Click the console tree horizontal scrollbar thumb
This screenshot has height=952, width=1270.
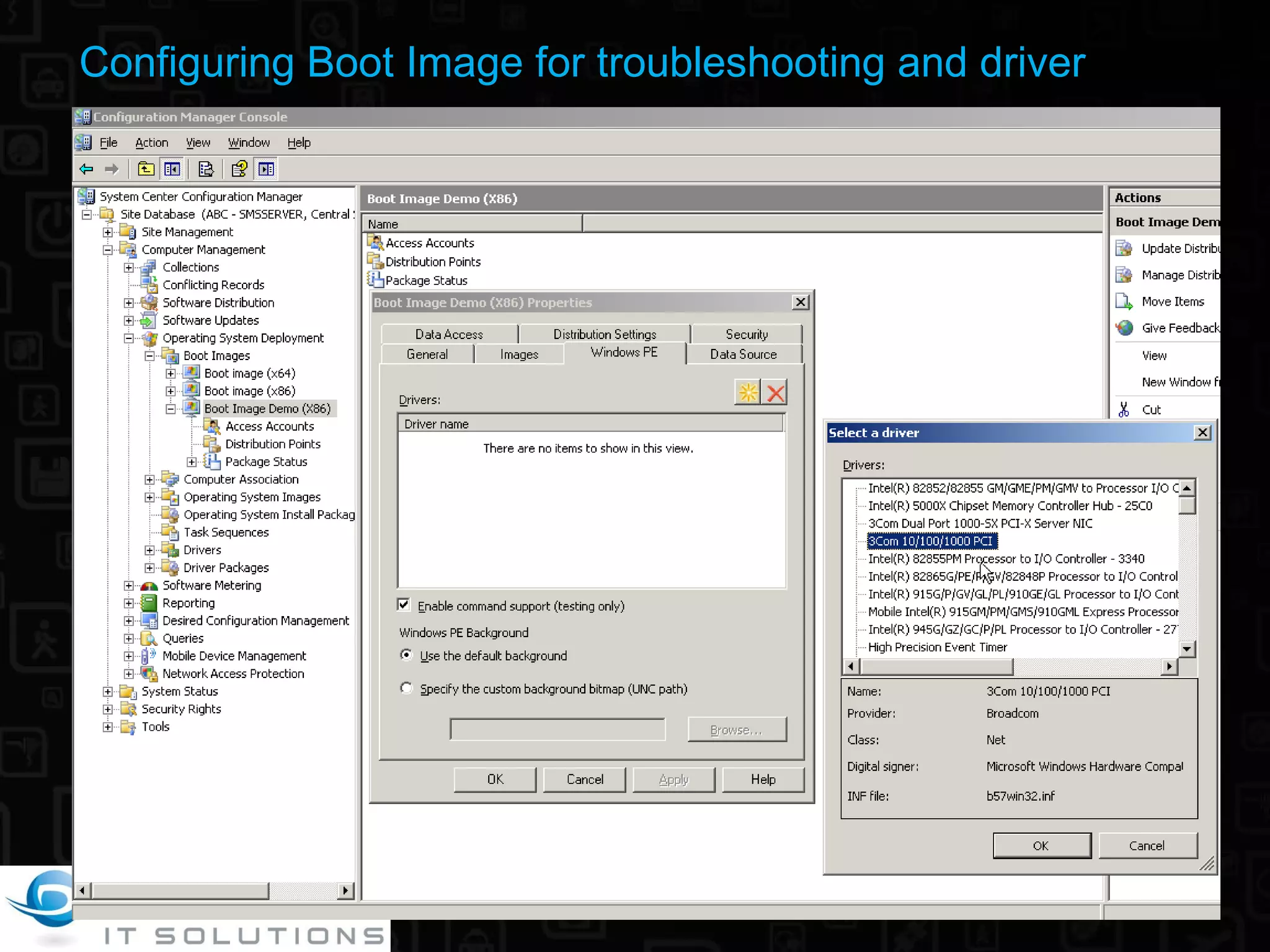[180, 891]
